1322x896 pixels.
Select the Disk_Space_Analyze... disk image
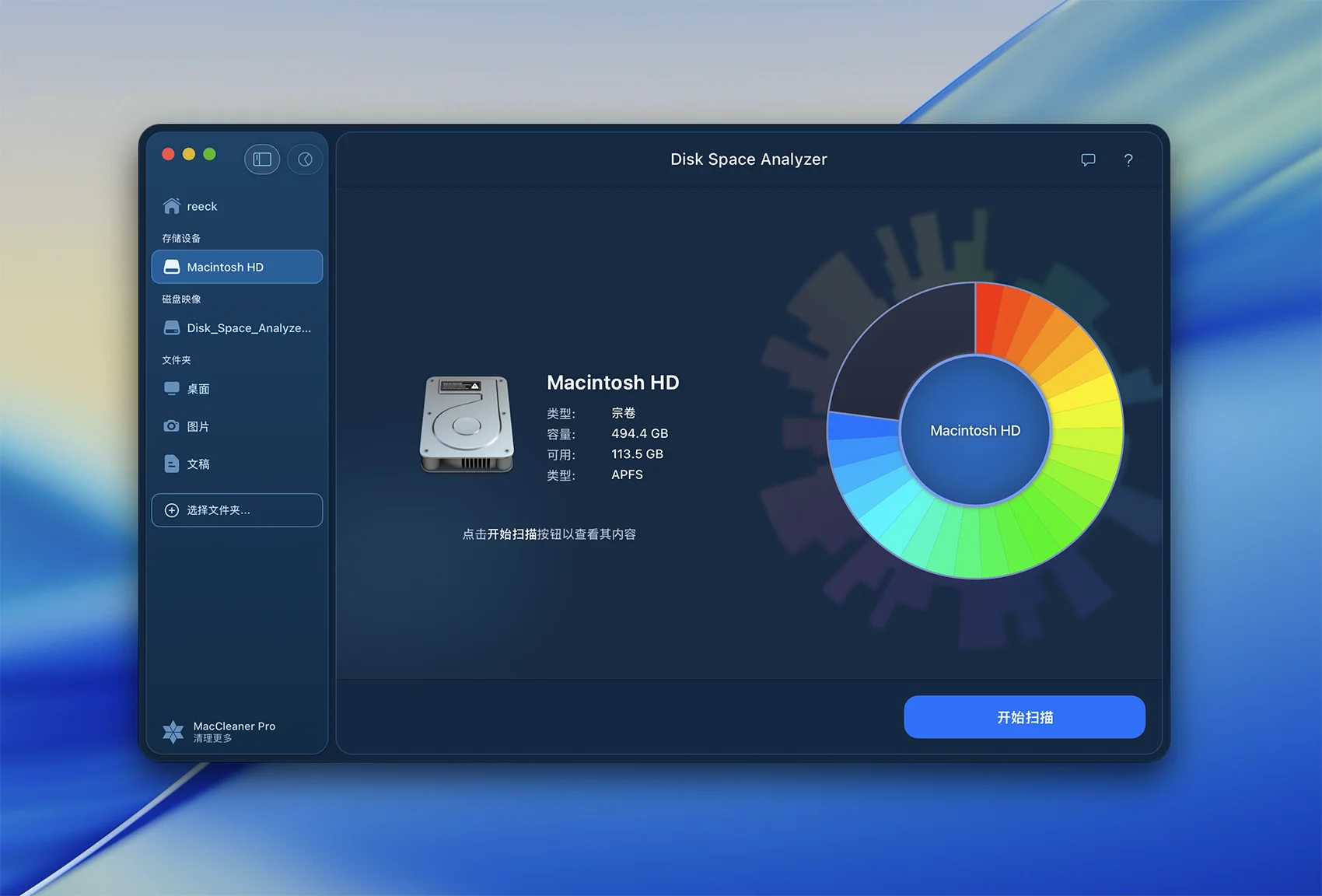pos(237,328)
